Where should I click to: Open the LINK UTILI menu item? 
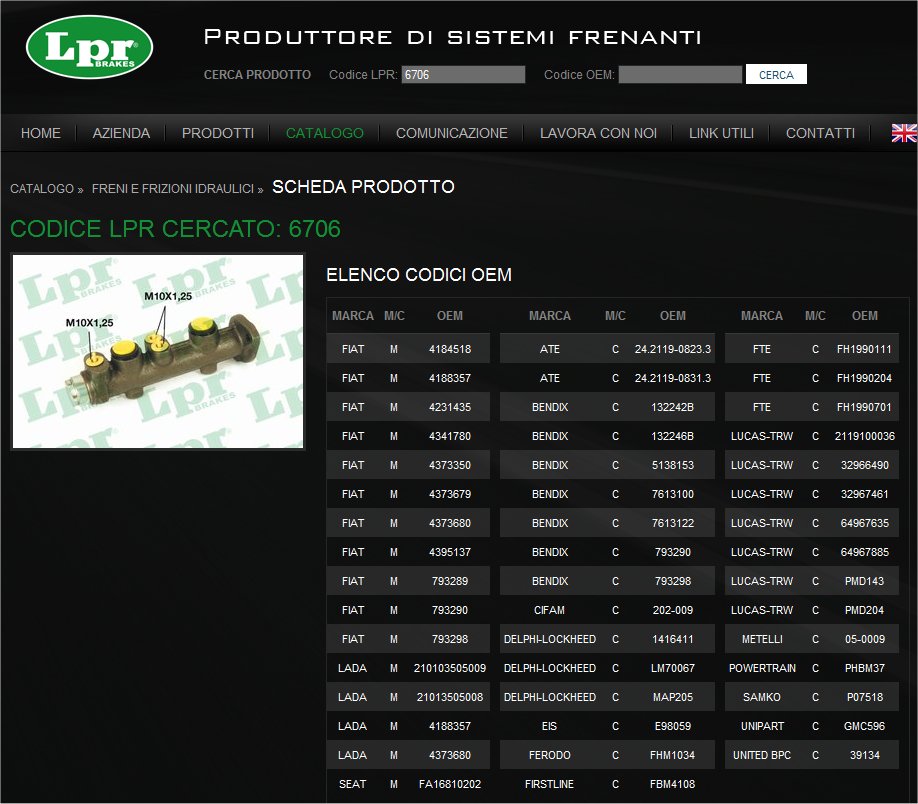click(x=721, y=133)
